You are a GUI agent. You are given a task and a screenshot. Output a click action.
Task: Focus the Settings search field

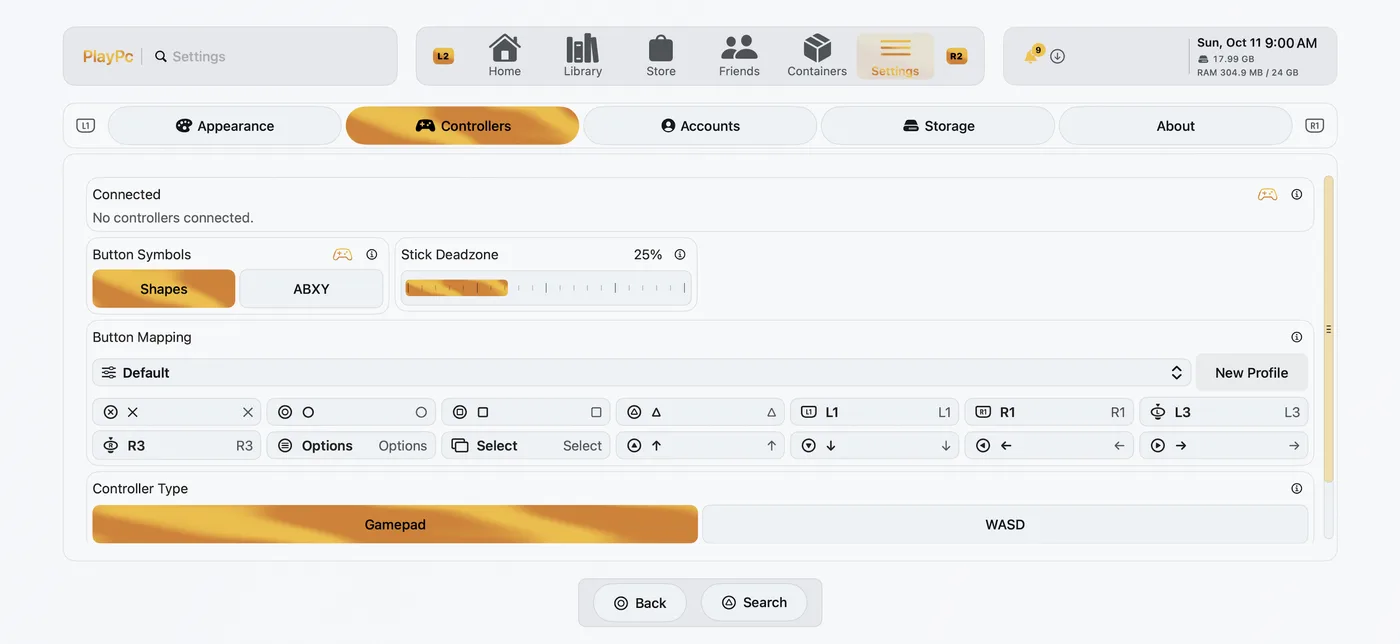[270, 57]
